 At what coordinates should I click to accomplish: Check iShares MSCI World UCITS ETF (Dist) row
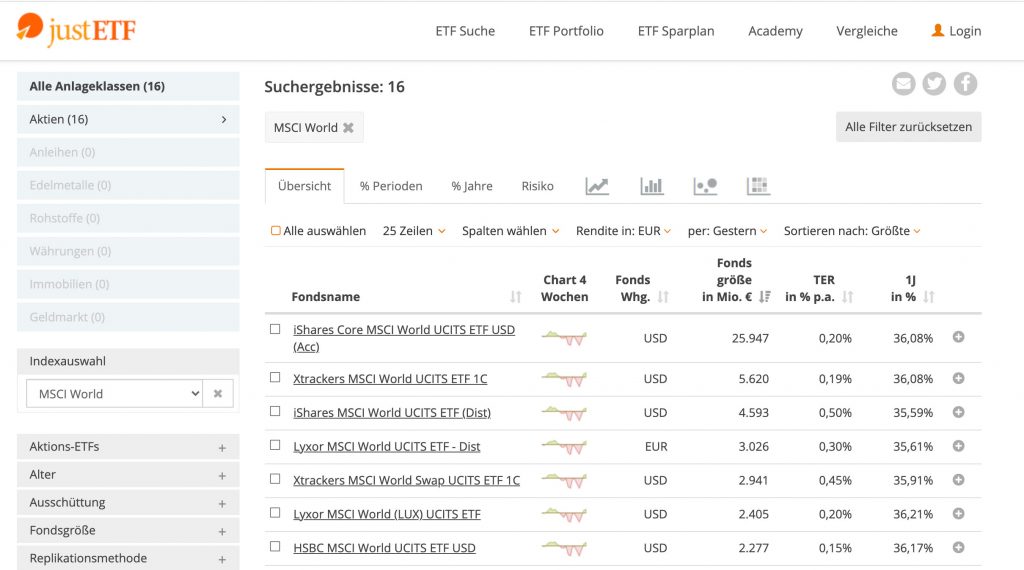(x=275, y=411)
